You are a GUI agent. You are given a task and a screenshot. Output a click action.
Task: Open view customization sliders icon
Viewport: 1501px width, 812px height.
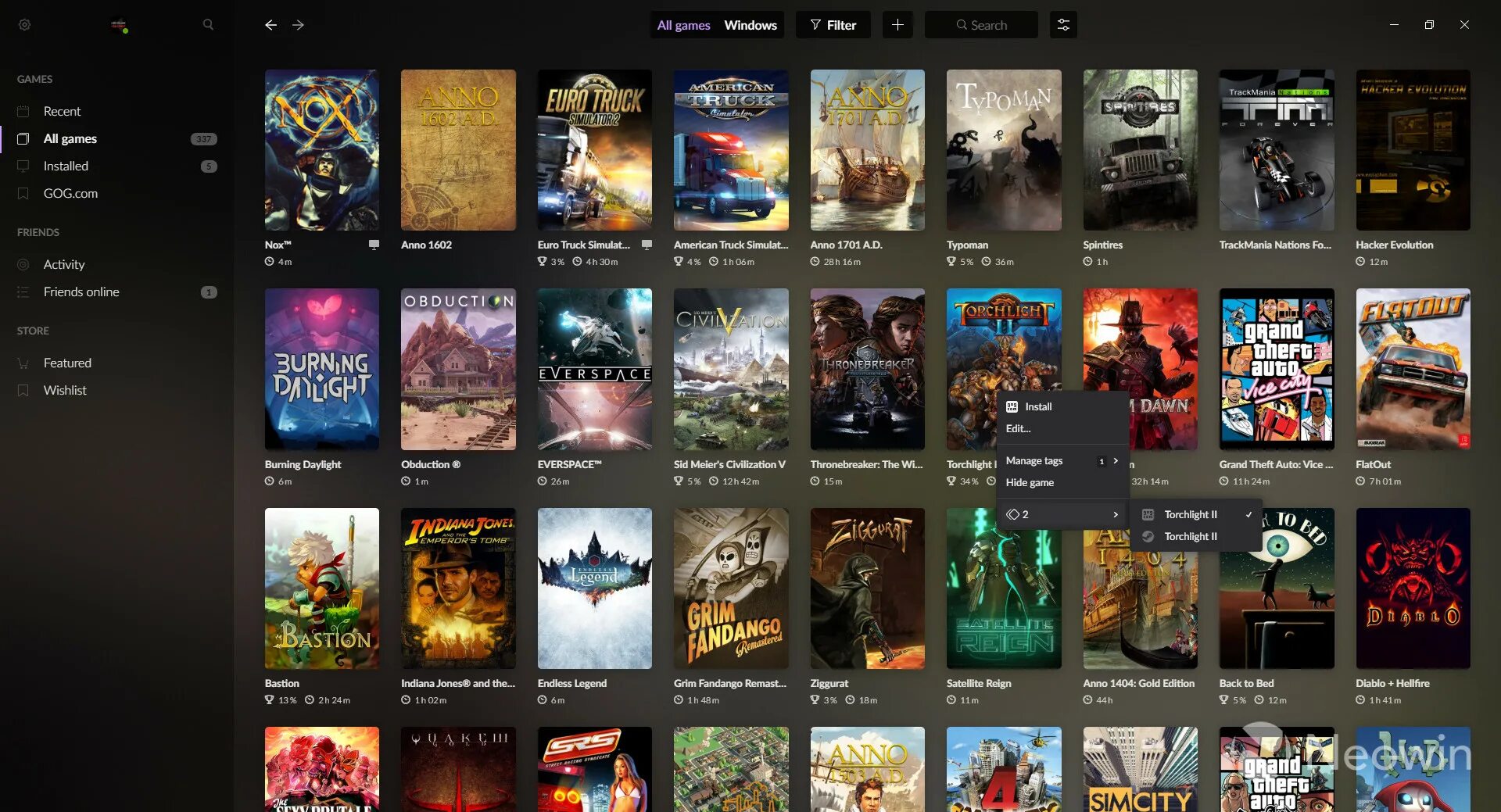click(1063, 25)
